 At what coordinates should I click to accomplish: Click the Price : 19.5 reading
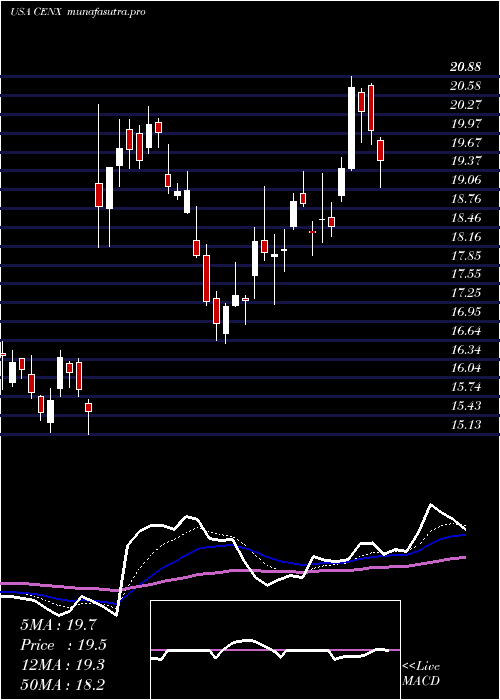[64, 645]
